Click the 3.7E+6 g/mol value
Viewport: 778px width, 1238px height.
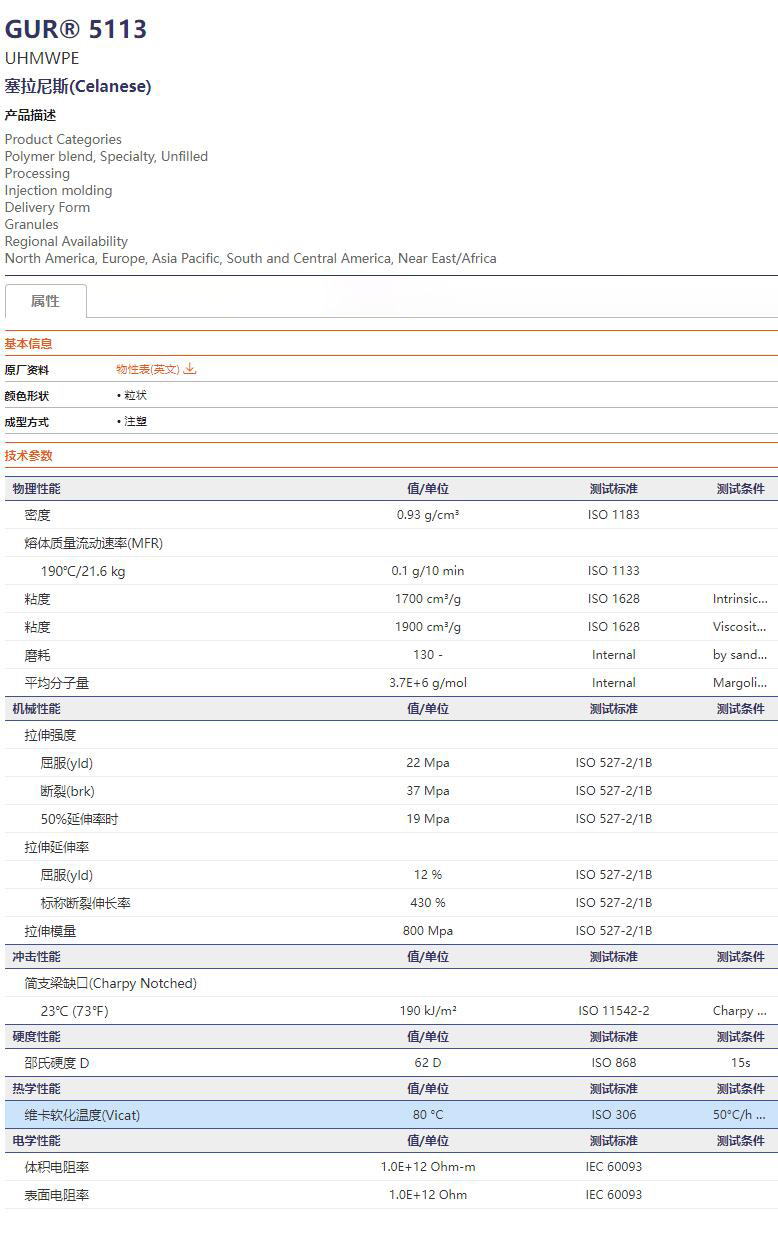[x=428, y=683]
